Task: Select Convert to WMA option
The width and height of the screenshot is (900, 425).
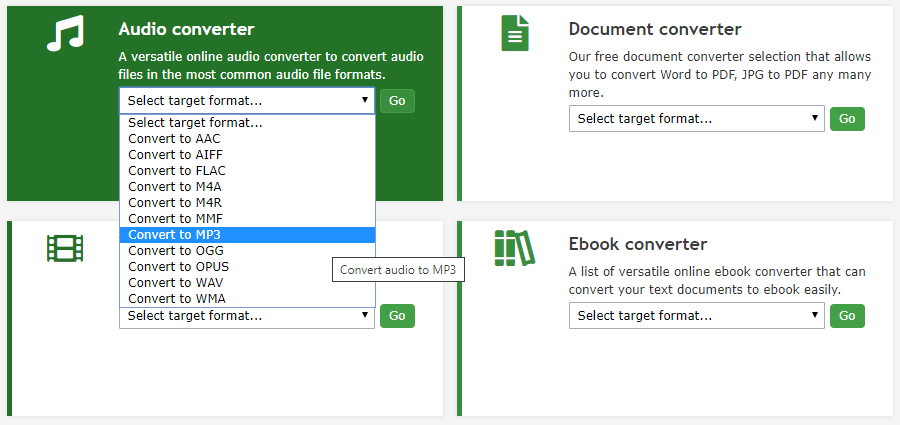Action: [x=247, y=299]
